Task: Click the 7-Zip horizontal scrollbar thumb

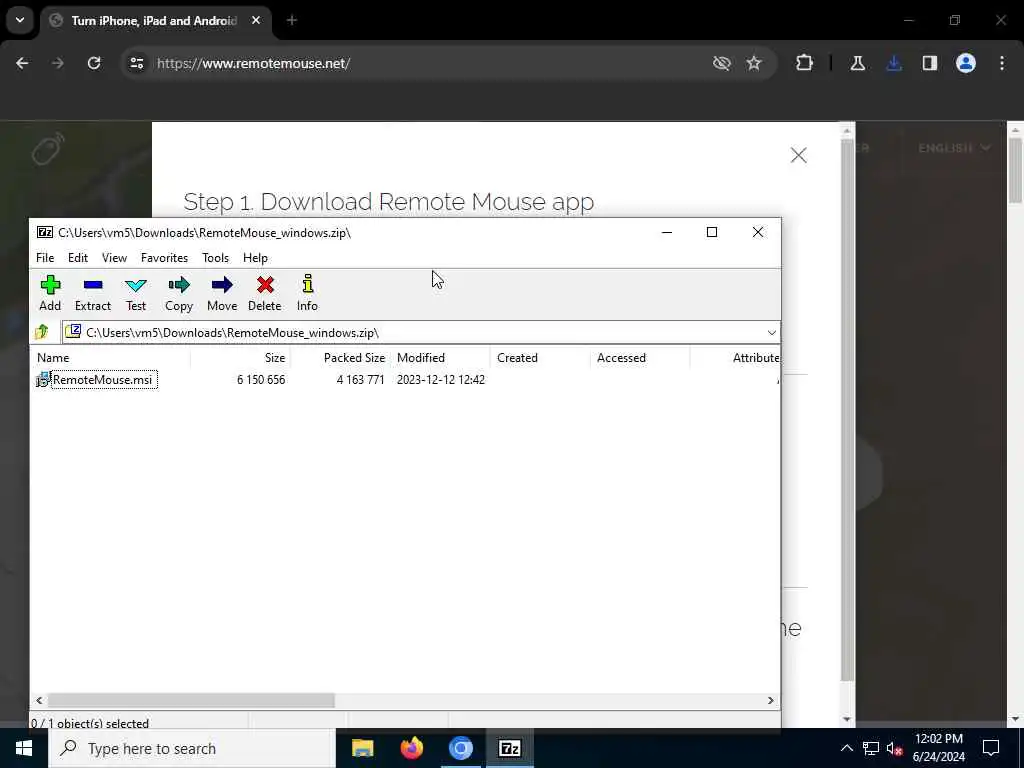Action: [191, 700]
